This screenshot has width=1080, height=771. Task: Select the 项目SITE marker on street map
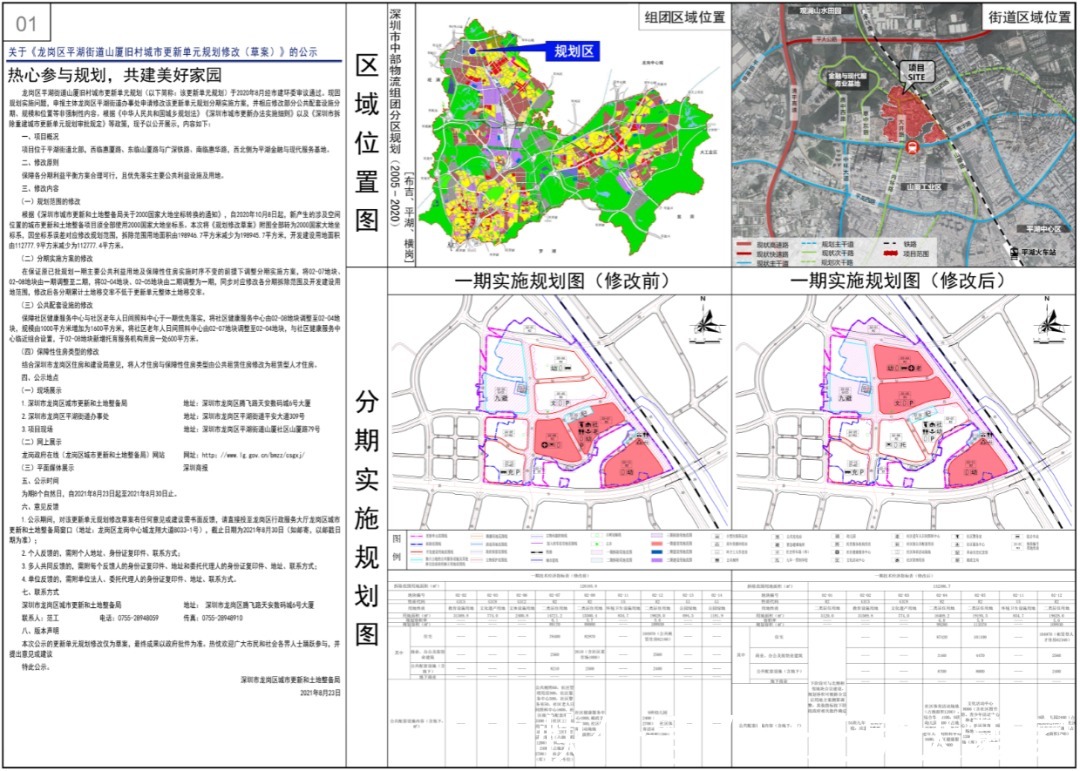[x=919, y=72]
